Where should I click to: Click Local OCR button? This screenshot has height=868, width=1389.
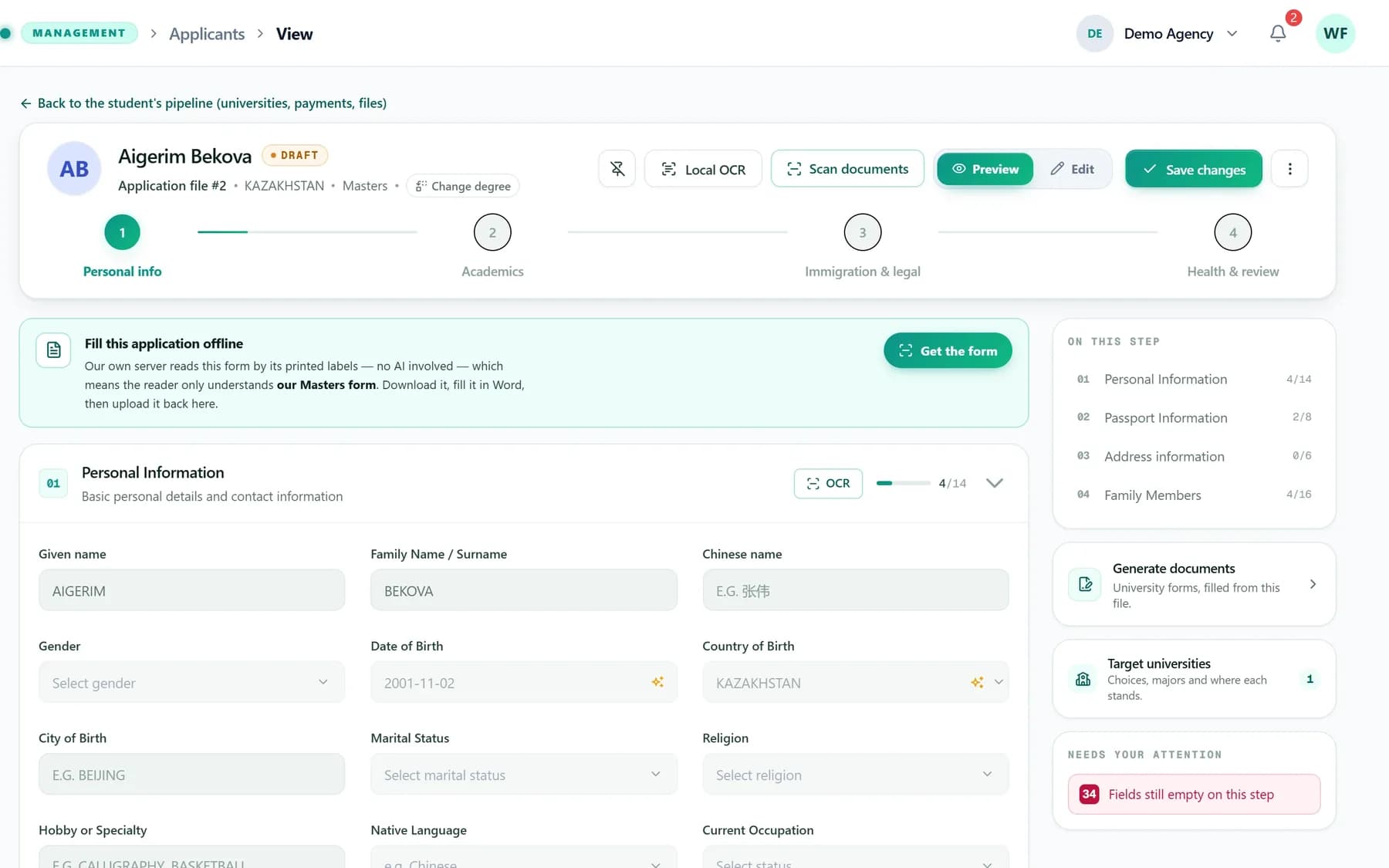[703, 169]
